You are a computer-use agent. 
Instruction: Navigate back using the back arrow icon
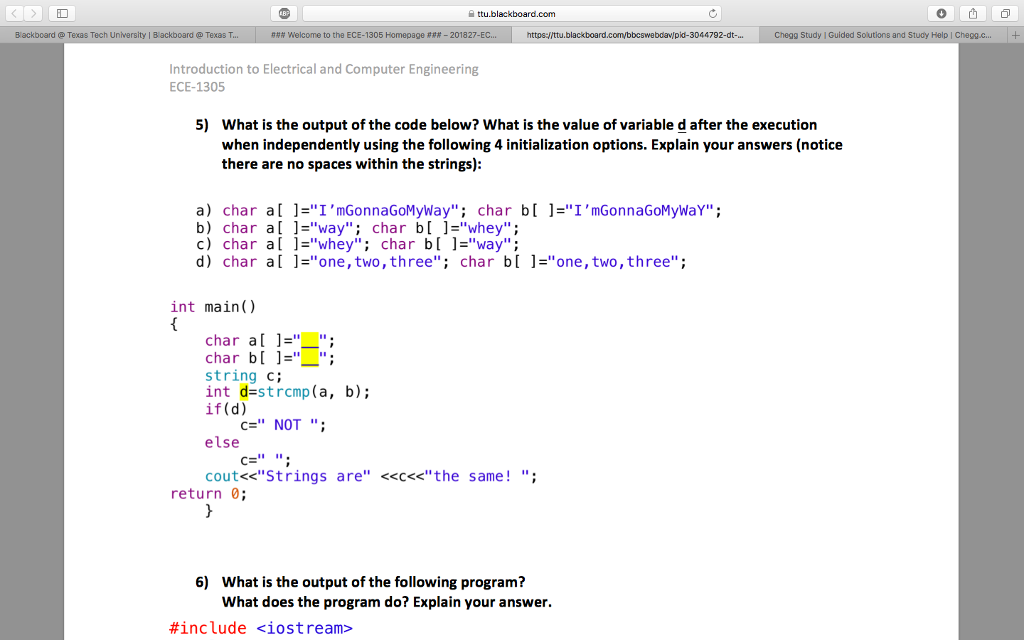(14, 14)
